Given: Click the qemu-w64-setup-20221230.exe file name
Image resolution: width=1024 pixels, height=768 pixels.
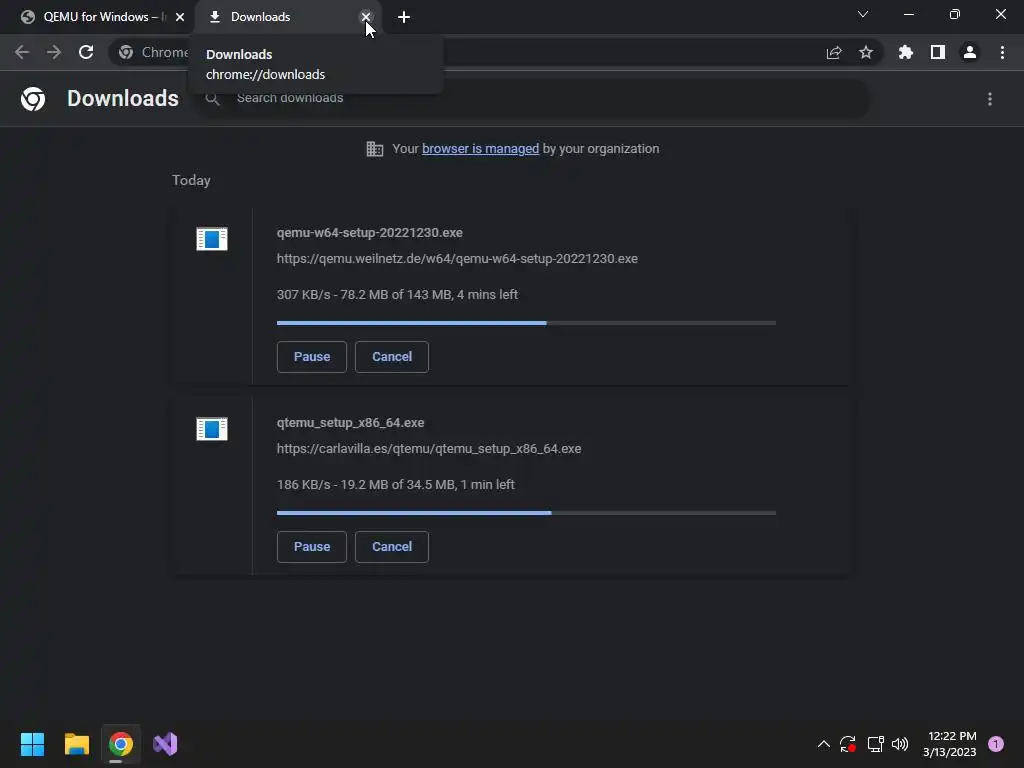Looking at the screenshot, I should click(x=370, y=232).
